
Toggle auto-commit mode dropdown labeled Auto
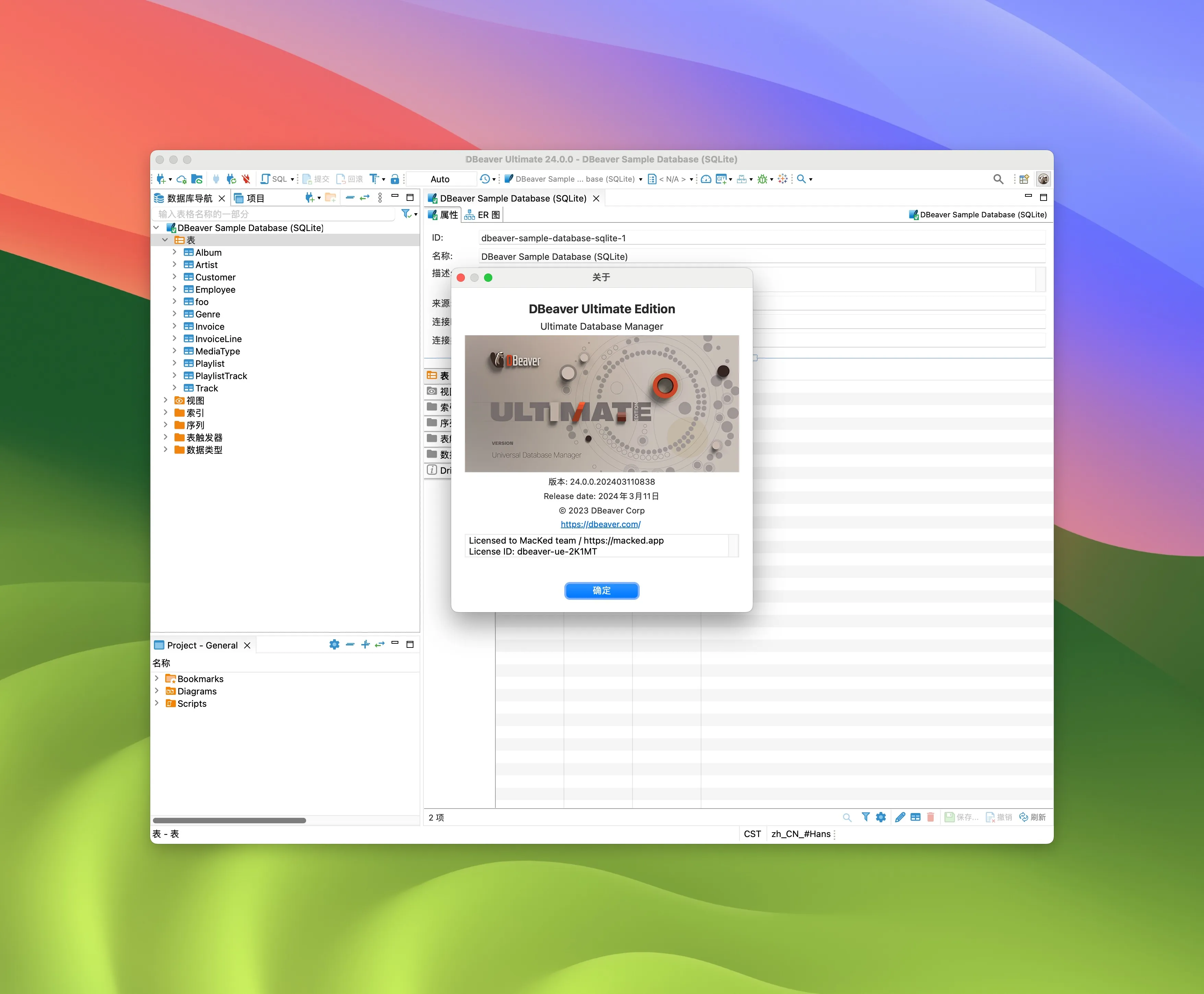coord(441,179)
